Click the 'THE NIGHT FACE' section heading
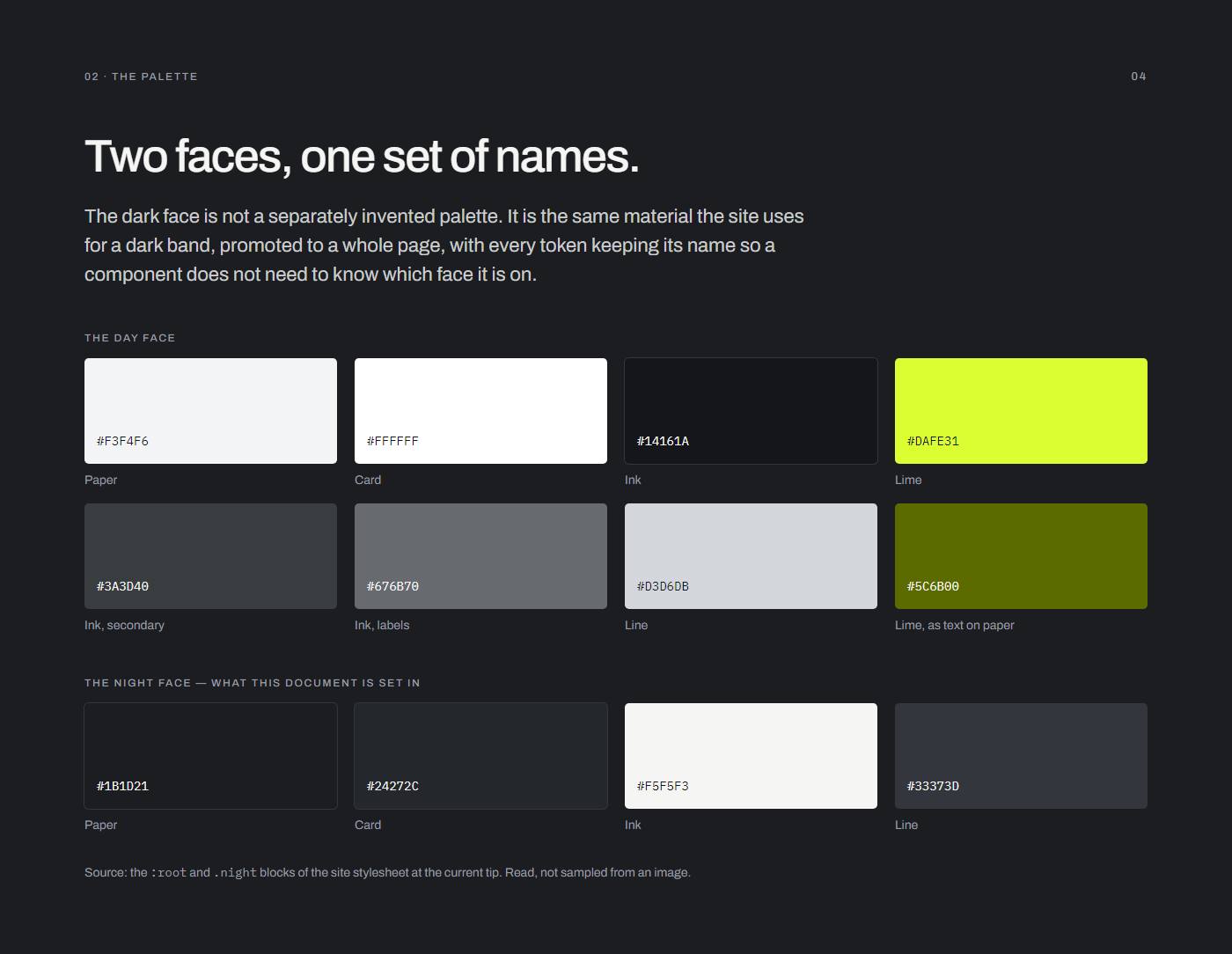The width and height of the screenshot is (1232, 954). [x=253, y=683]
